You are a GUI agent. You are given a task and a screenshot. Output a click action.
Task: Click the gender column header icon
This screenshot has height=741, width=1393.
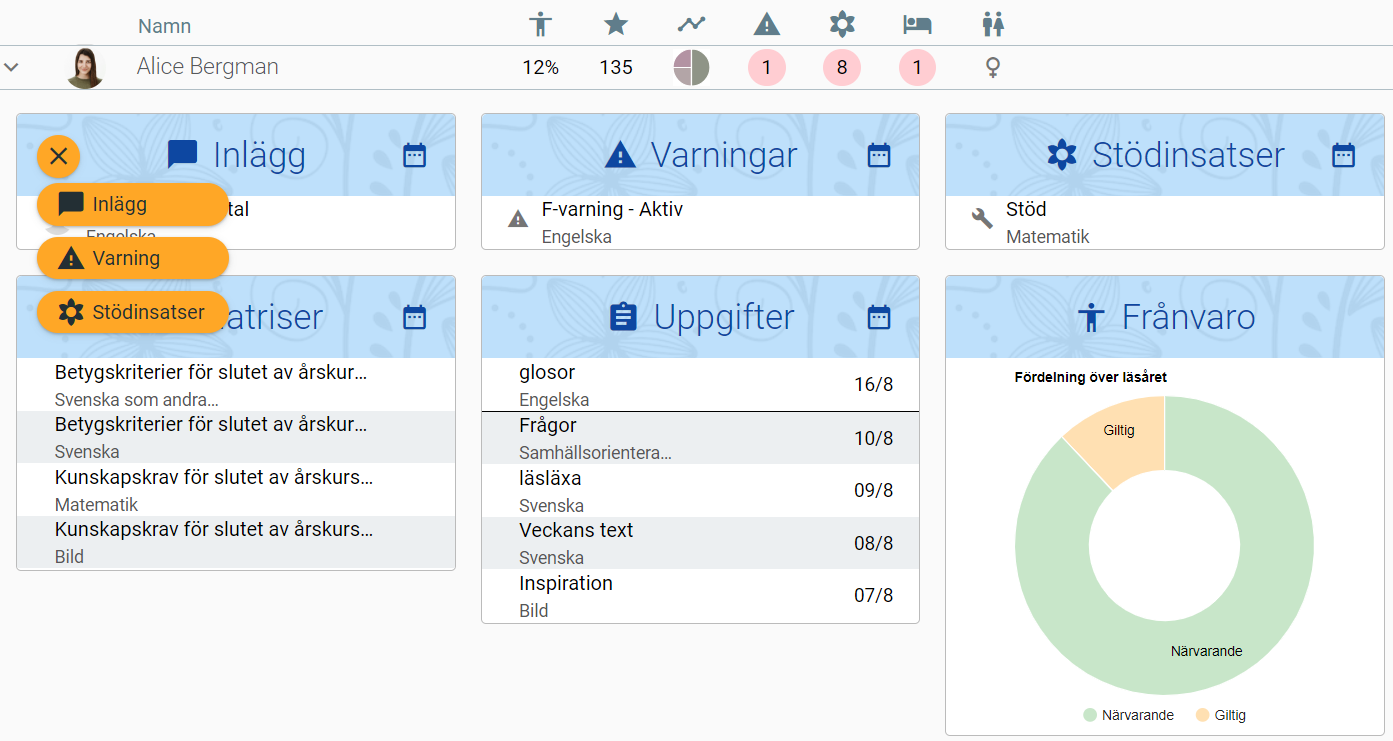(992, 24)
